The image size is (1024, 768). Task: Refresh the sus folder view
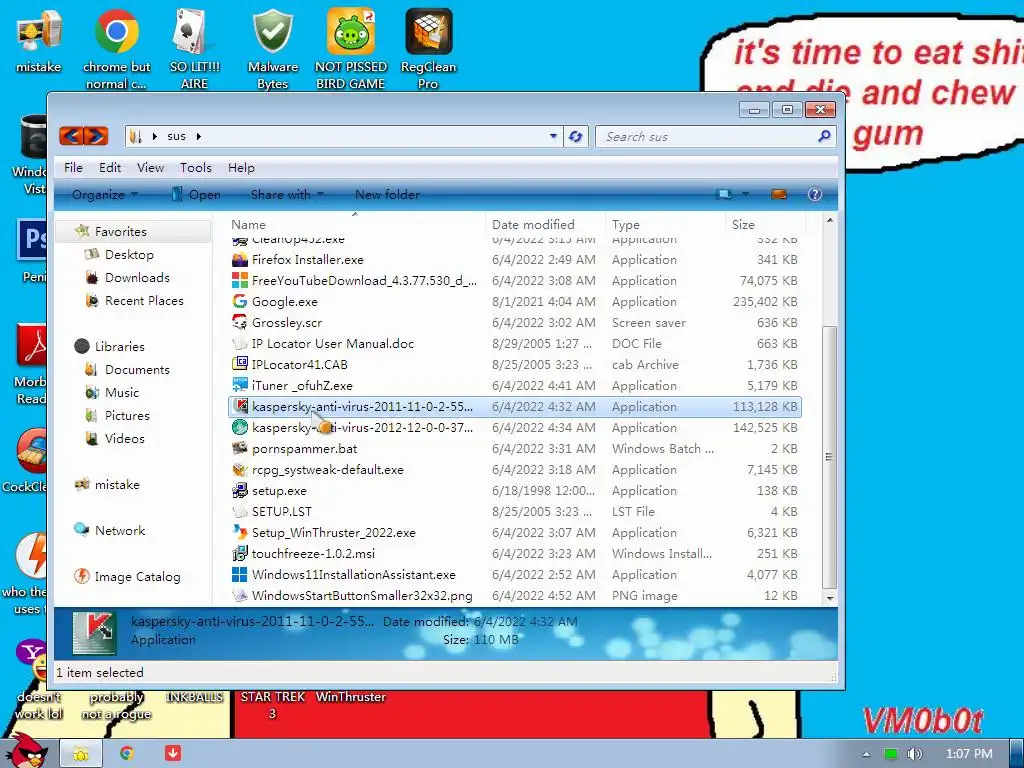coord(575,136)
